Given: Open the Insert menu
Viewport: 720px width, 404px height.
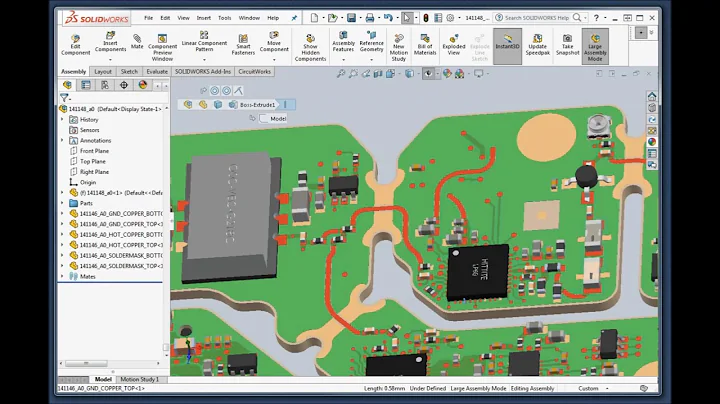Looking at the screenshot, I should [204, 18].
